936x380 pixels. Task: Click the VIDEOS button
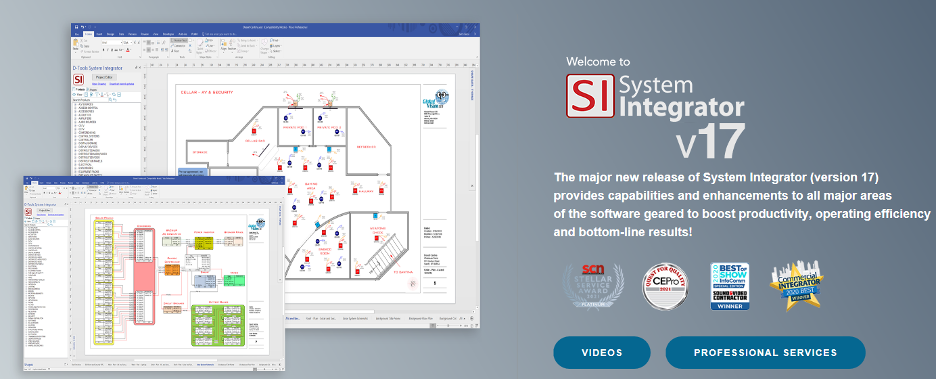[602, 353]
